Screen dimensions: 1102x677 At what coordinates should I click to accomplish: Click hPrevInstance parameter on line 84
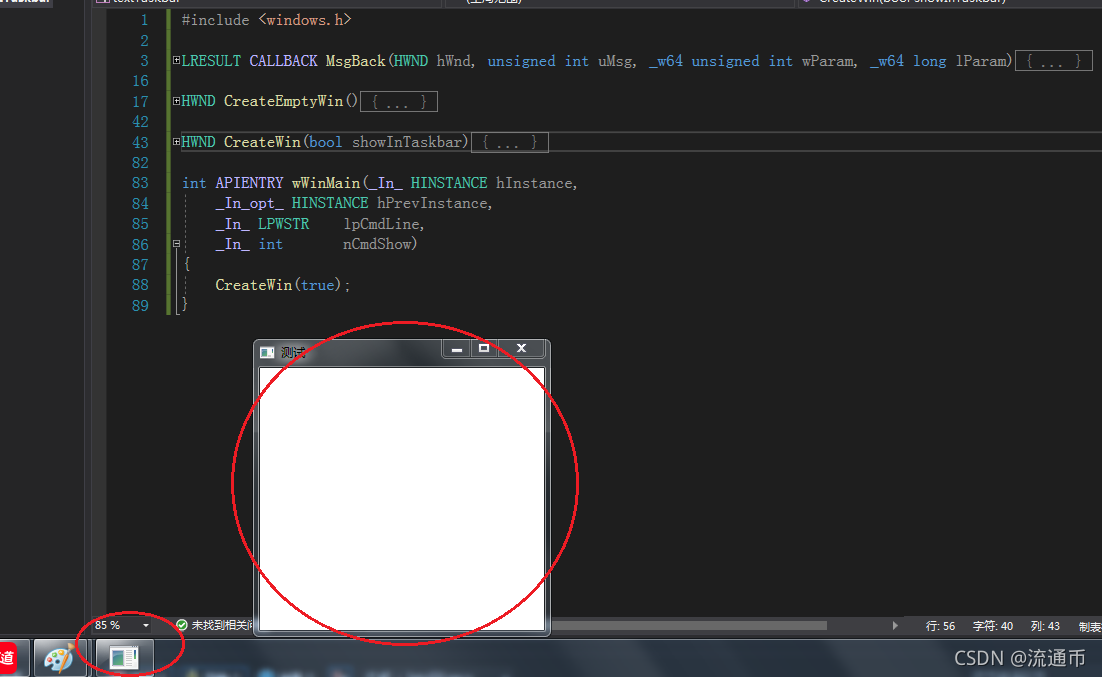[432, 203]
